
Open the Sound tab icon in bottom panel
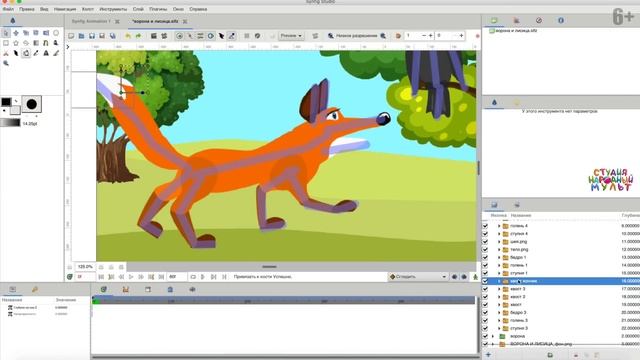click(192, 289)
